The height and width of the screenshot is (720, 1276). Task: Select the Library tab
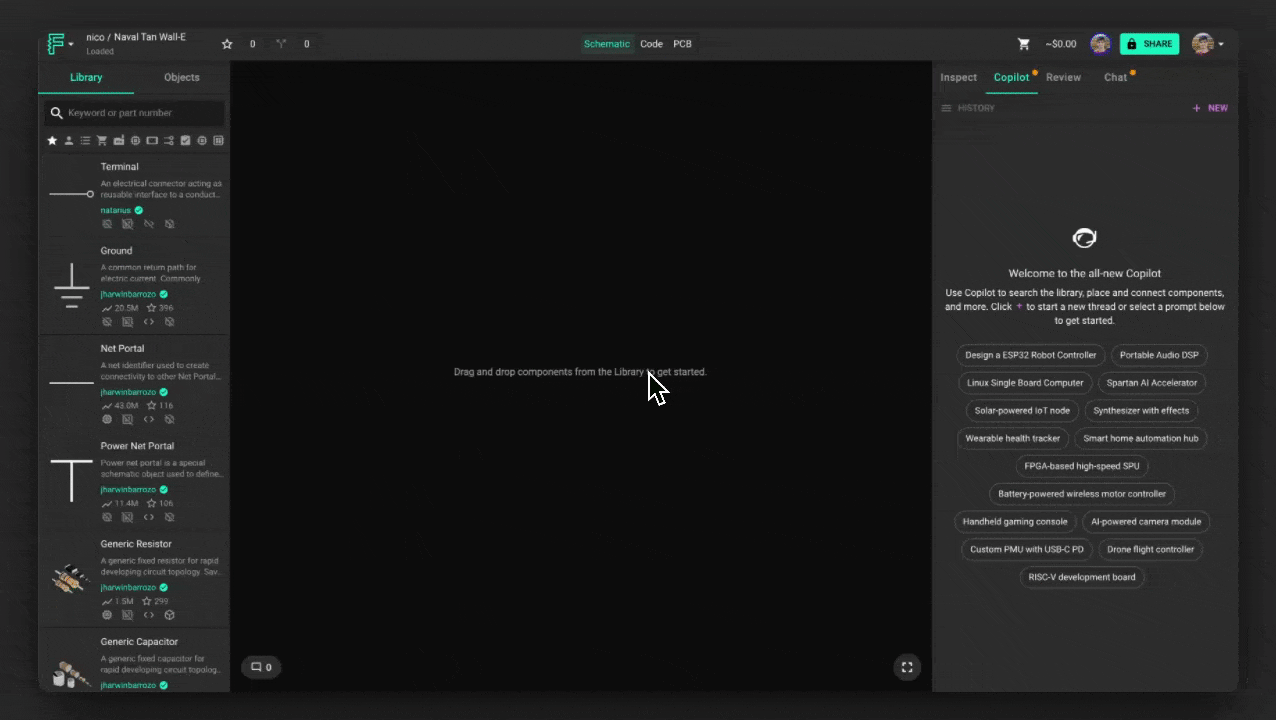[86, 77]
